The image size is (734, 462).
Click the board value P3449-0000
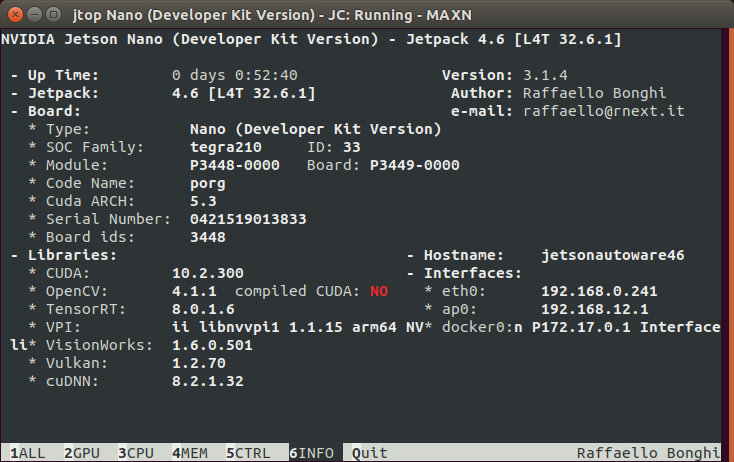click(x=414, y=165)
